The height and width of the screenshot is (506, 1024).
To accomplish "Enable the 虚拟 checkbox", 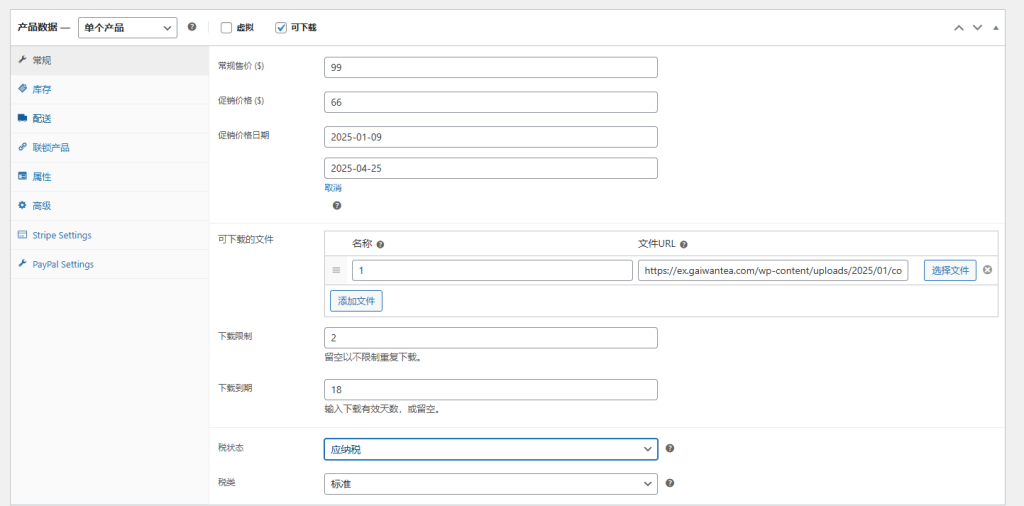I will pyautogui.click(x=226, y=27).
